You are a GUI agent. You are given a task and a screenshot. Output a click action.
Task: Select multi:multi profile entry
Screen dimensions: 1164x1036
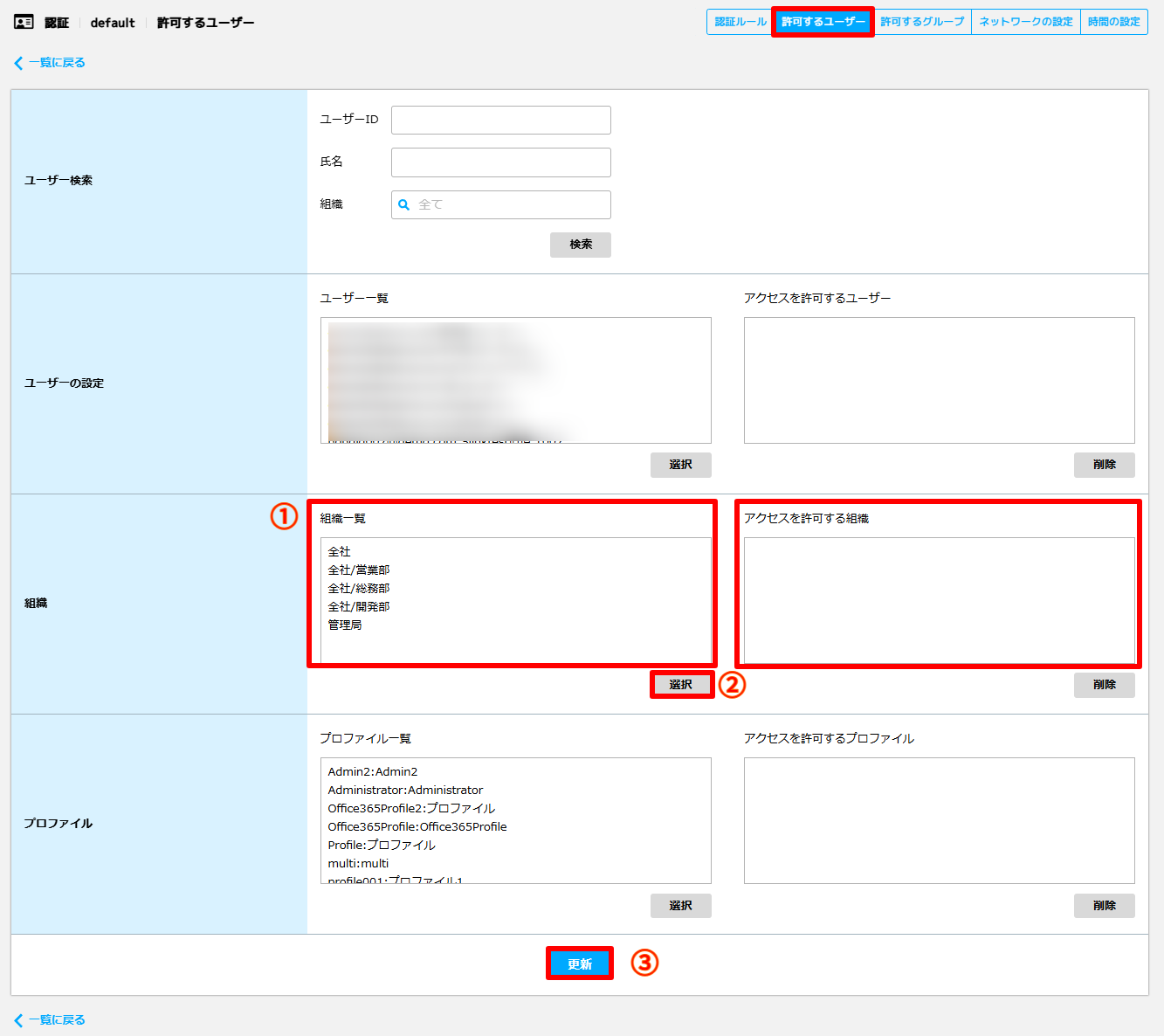(x=358, y=864)
